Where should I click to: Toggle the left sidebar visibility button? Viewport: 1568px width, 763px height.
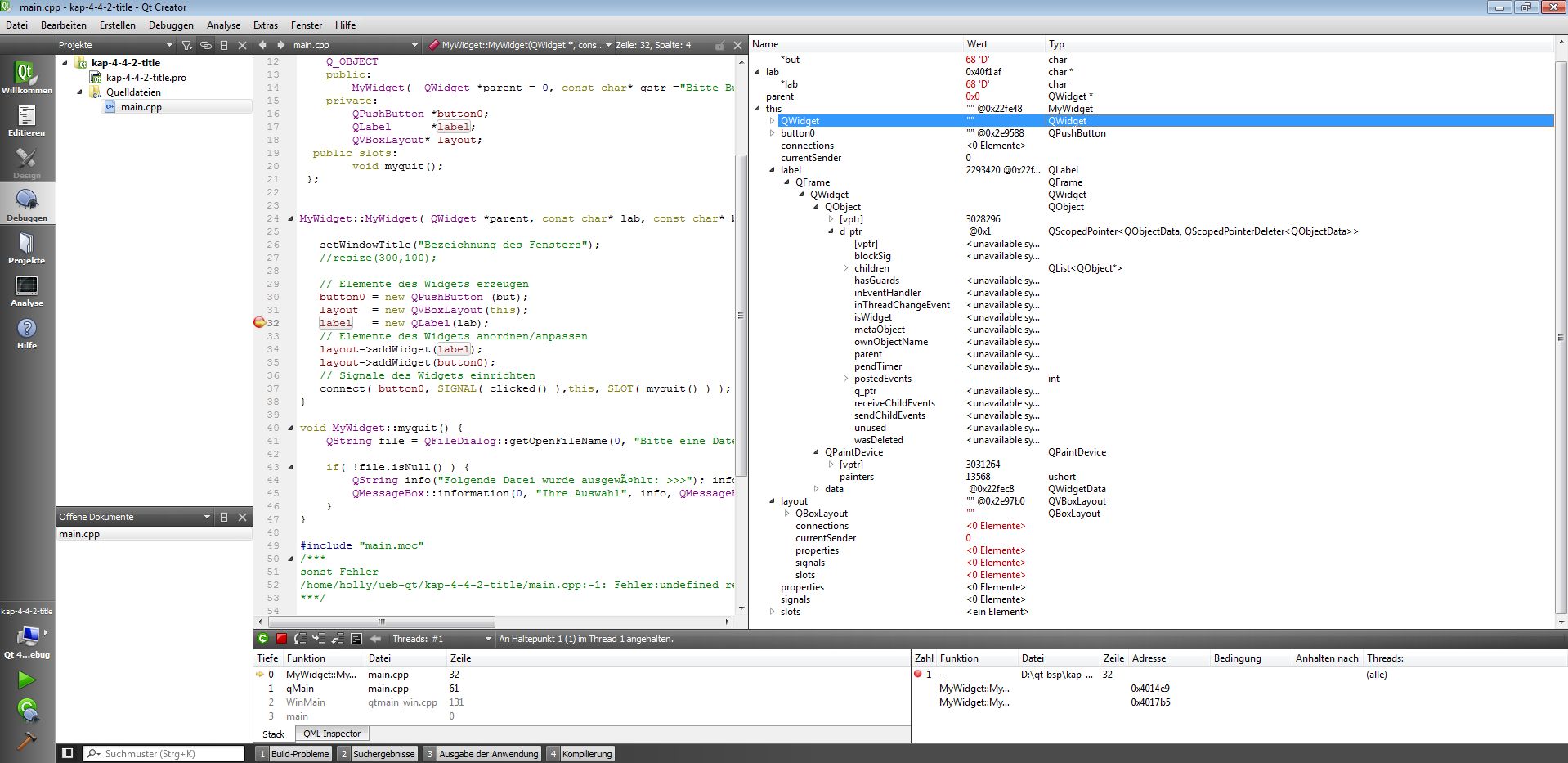tap(68, 753)
